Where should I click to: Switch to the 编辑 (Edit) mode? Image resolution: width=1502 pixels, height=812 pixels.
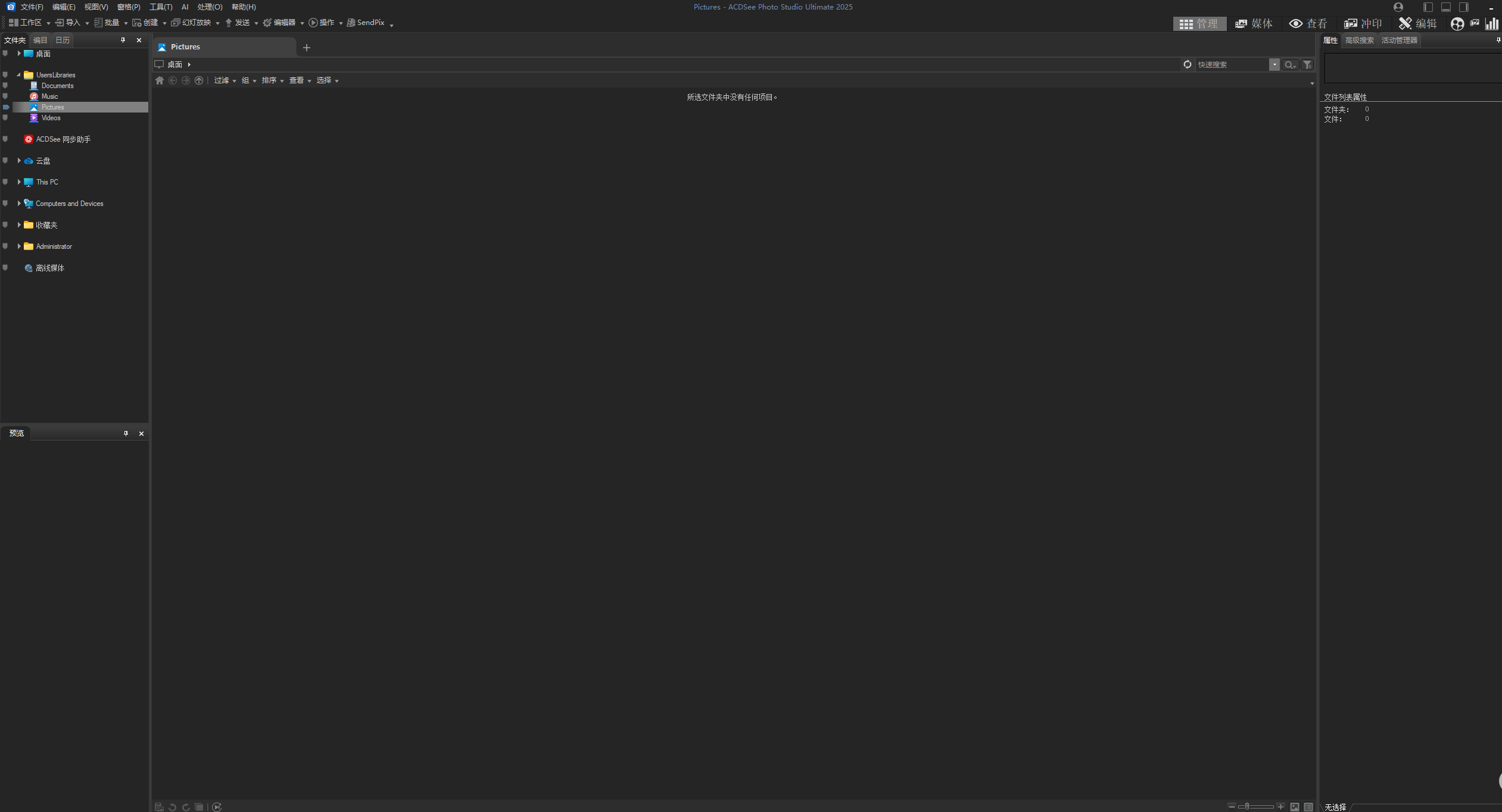pos(1417,23)
